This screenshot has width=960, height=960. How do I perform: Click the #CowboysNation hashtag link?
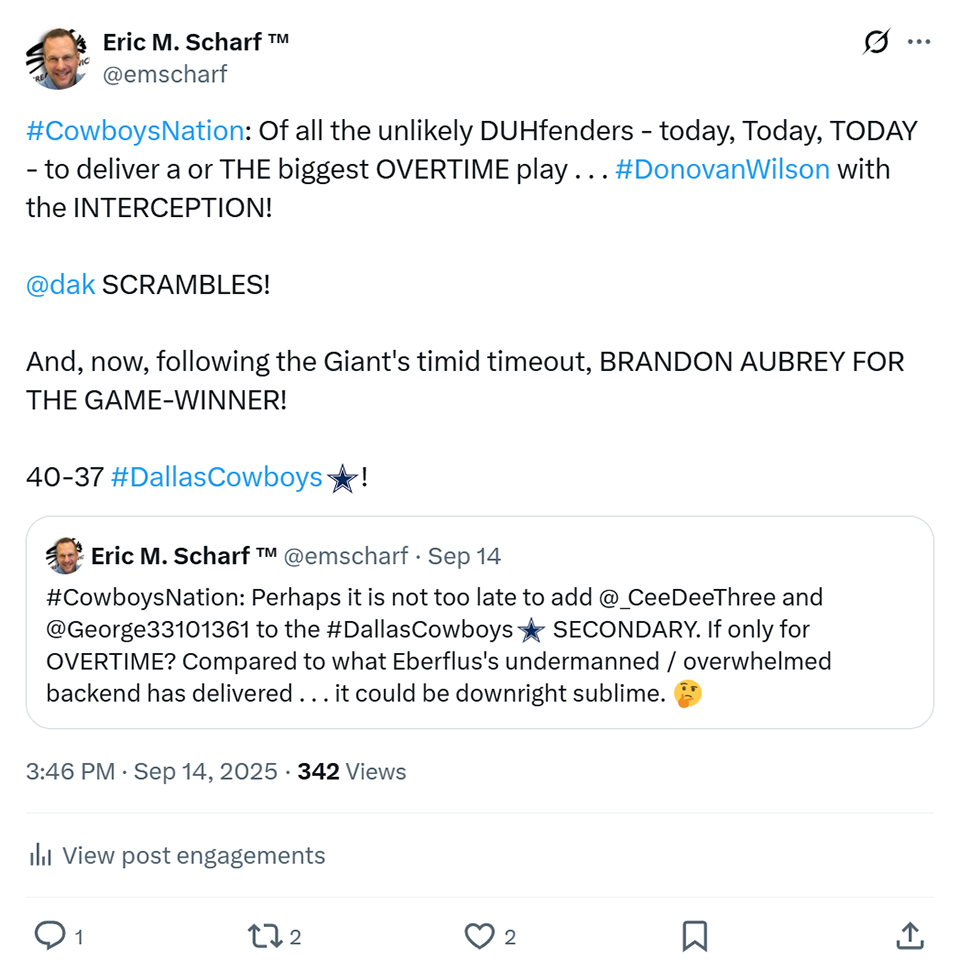point(135,131)
